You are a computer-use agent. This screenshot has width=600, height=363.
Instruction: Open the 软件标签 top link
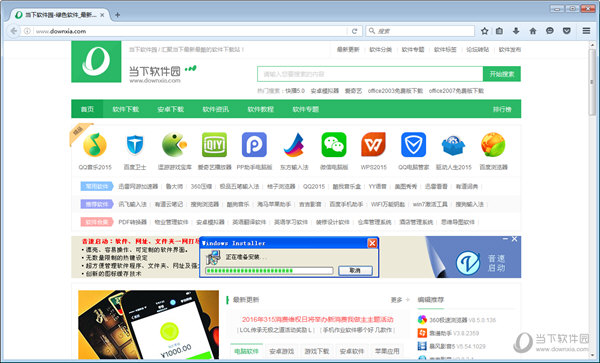(x=445, y=49)
